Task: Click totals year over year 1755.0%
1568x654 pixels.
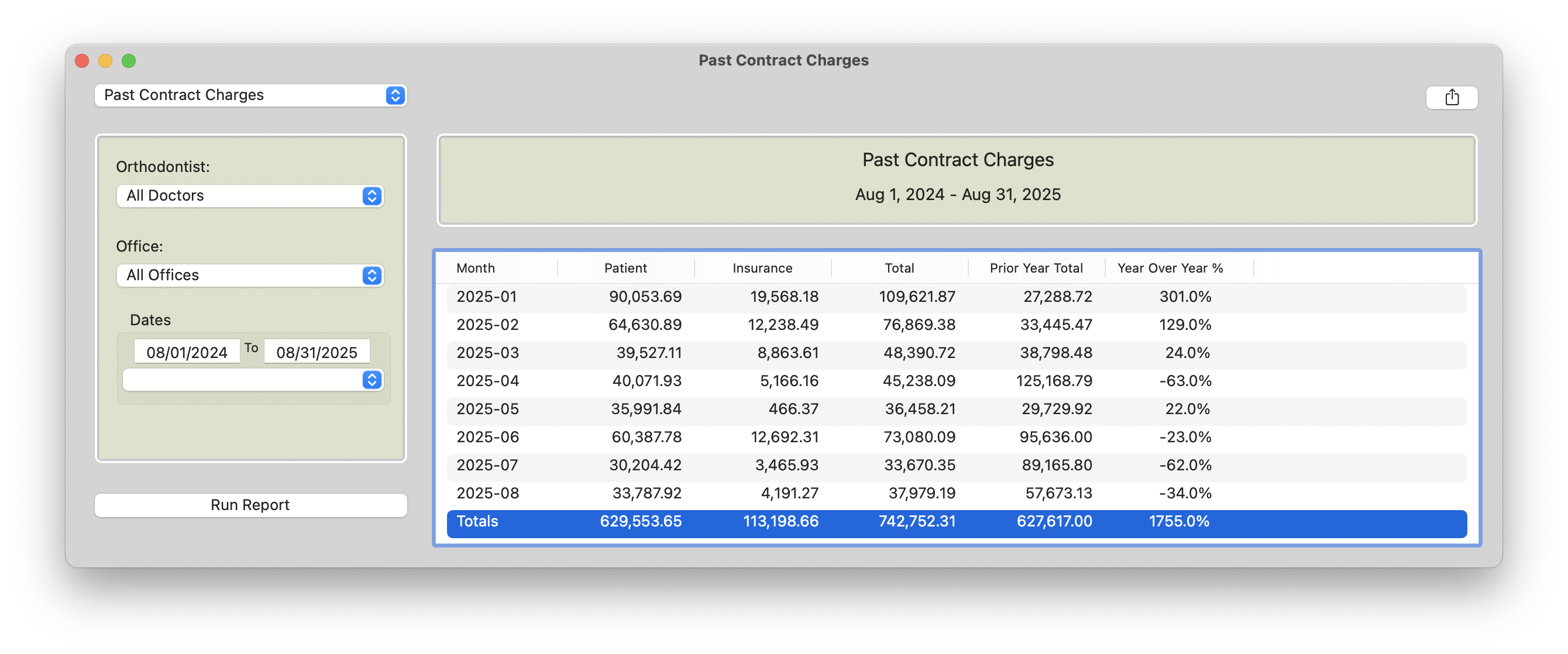Action: click(1178, 521)
